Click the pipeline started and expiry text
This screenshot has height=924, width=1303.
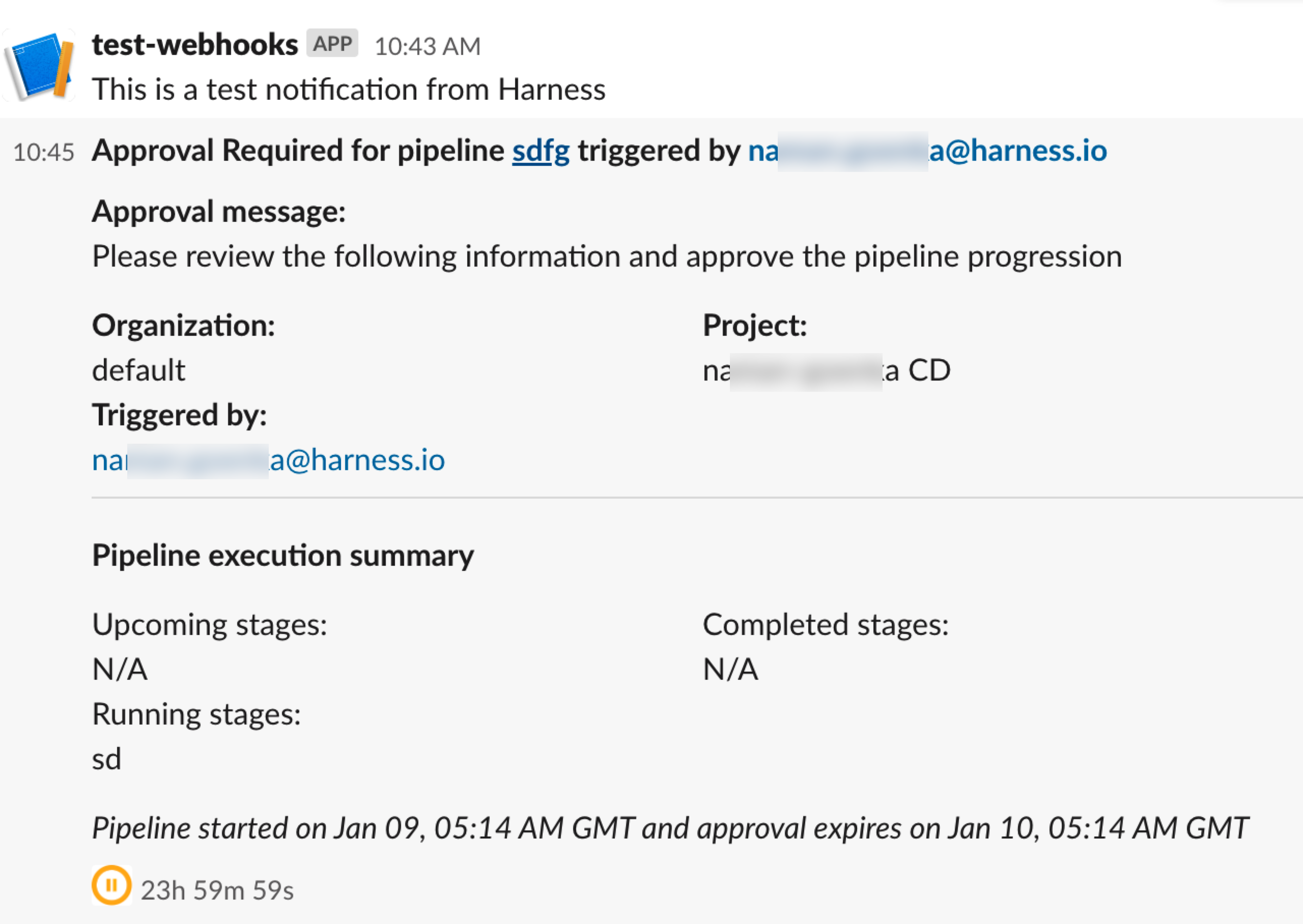(670, 828)
